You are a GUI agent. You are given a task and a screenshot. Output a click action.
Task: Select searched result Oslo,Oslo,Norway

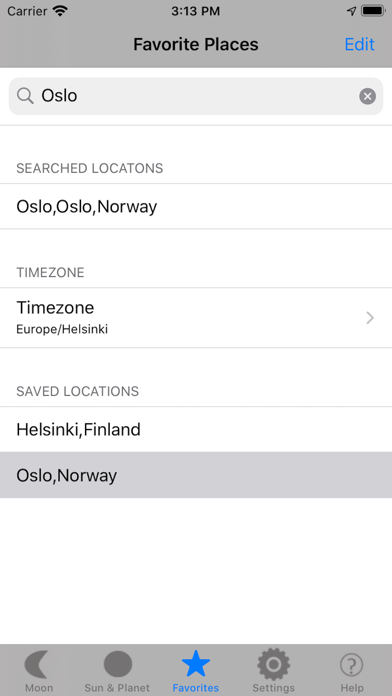pyautogui.click(x=196, y=206)
